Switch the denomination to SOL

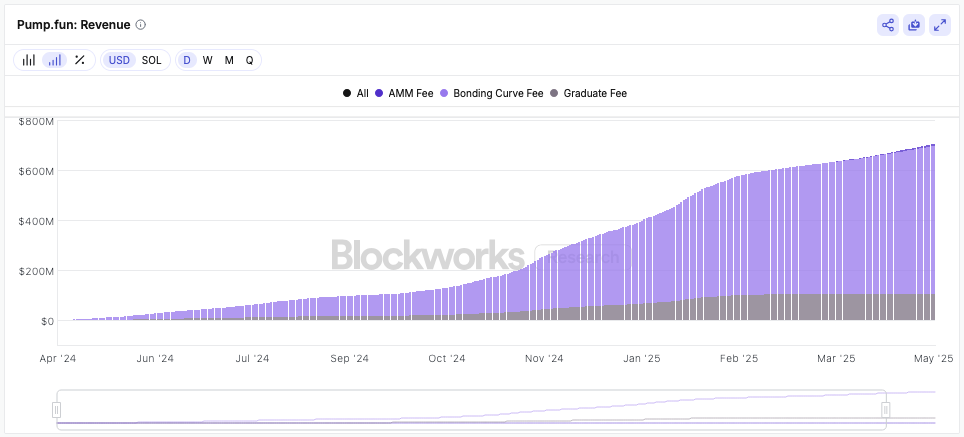pos(151,60)
